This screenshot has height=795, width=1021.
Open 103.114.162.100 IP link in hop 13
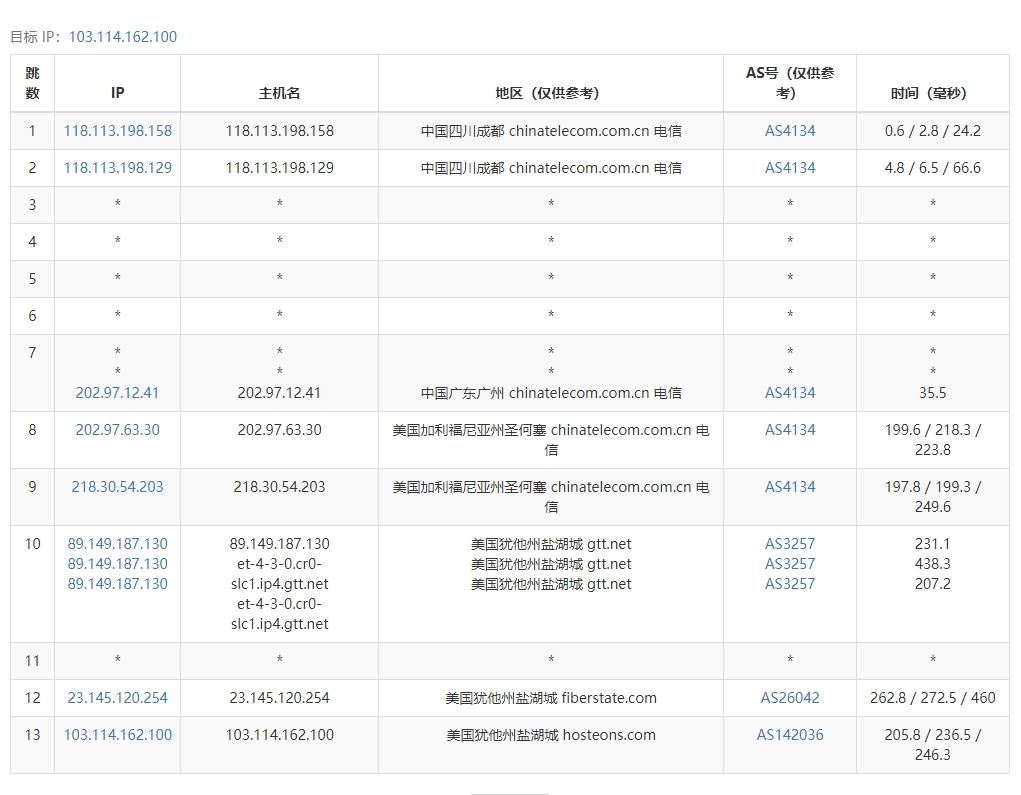117,735
